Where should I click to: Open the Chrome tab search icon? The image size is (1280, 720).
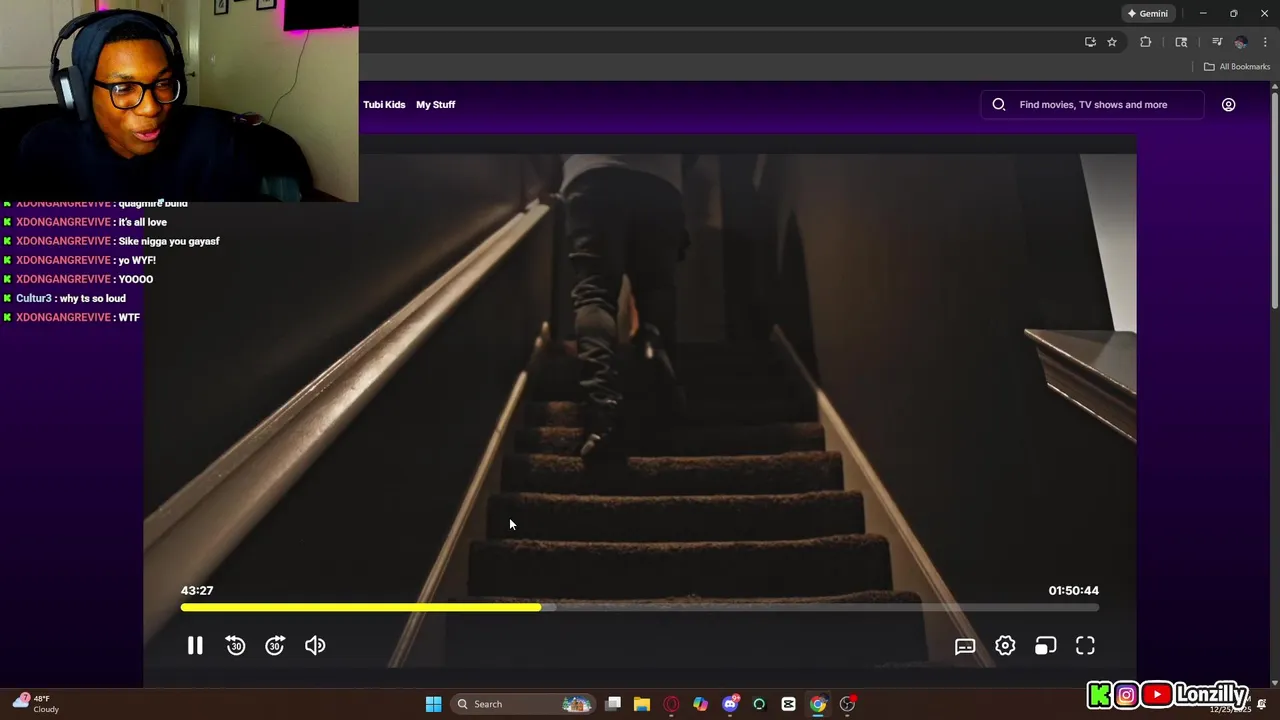pos(1181,42)
